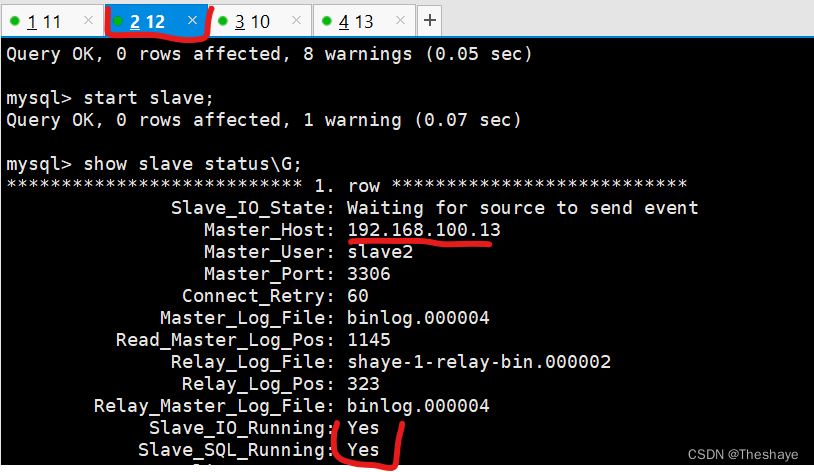Viewport: 814px width, 472px height.
Task: Click the Slave_SQL_Running label
Action: tap(236, 450)
